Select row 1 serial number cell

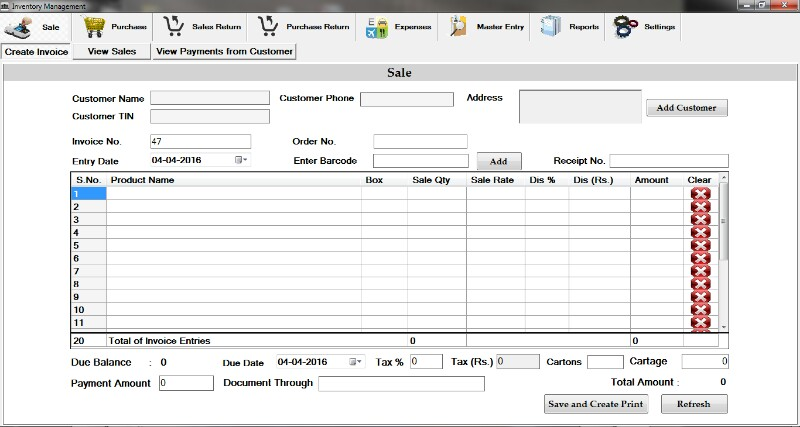click(x=88, y=194)
